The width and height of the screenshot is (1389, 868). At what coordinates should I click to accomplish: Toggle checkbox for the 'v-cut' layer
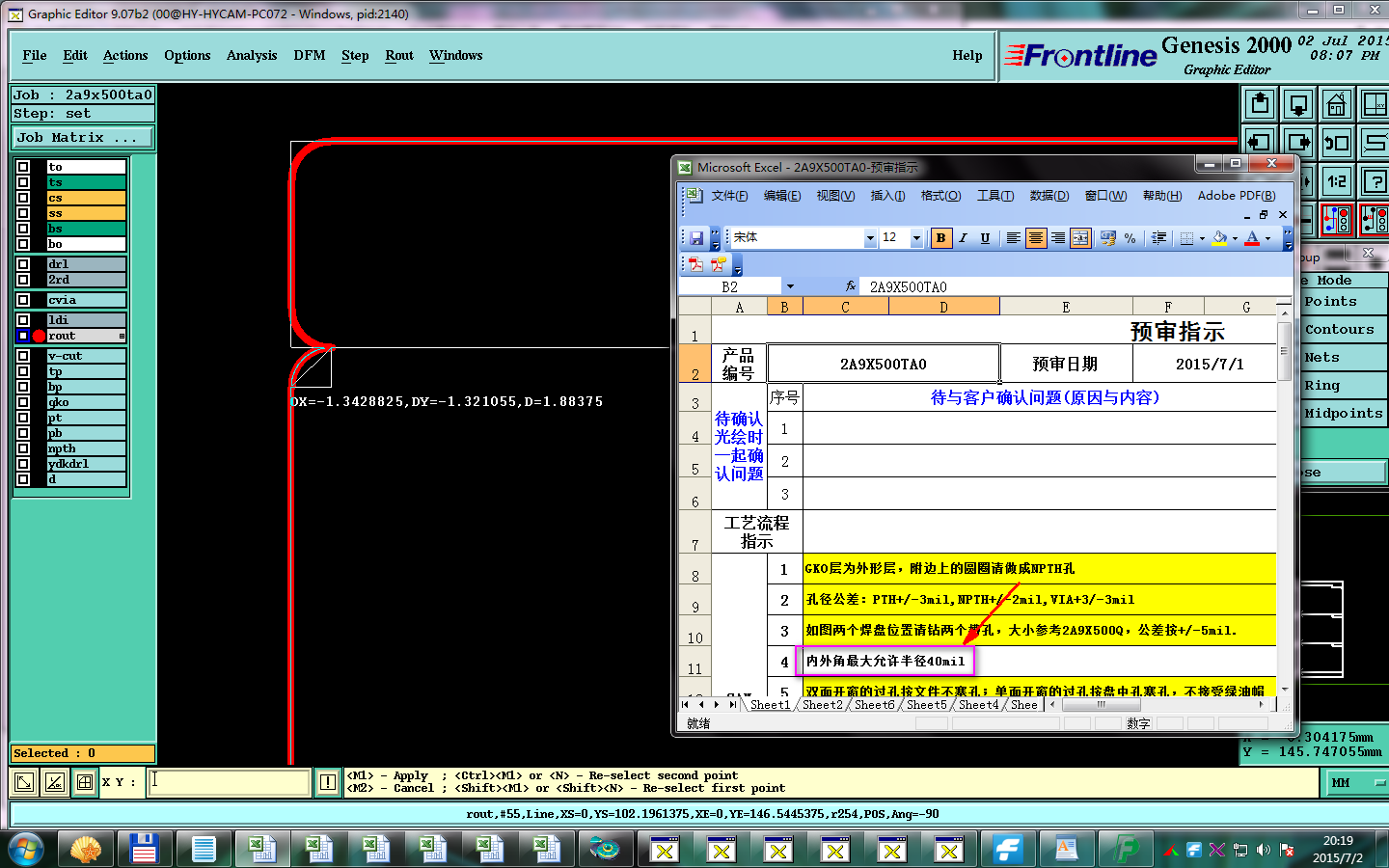[23, 356]
